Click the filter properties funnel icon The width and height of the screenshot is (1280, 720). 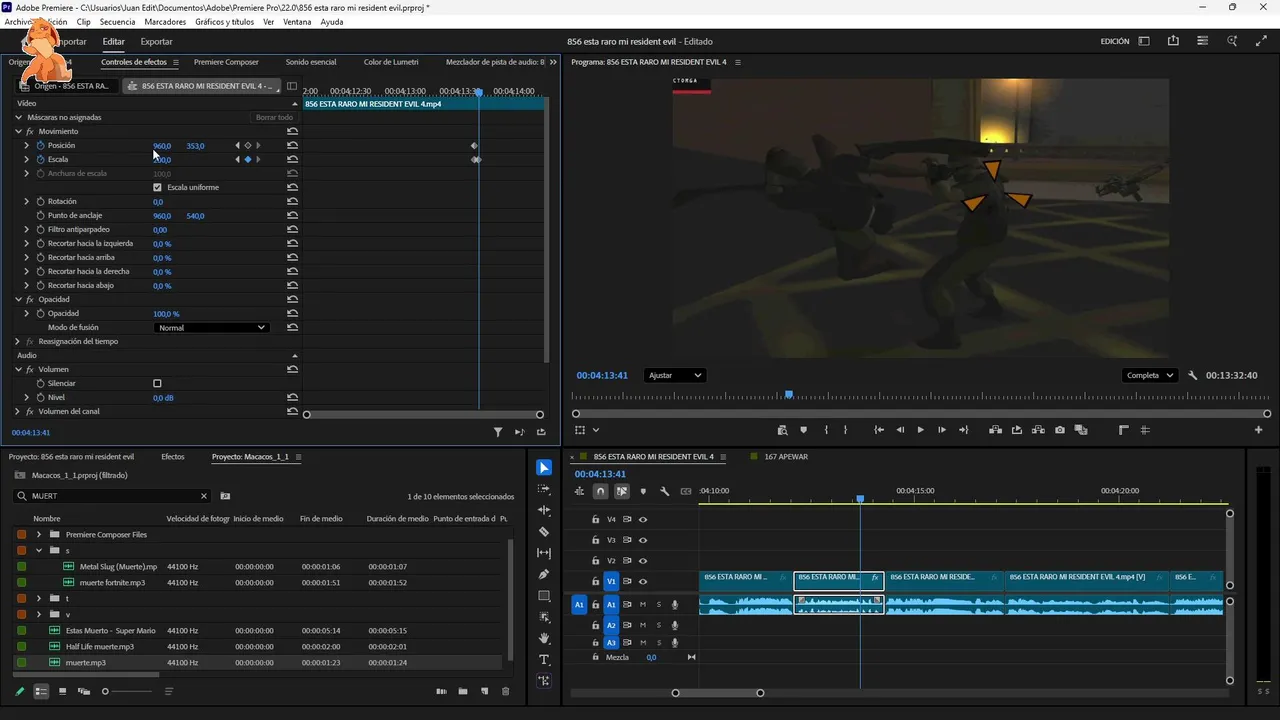pyautogui.click(x=498, y=432)
